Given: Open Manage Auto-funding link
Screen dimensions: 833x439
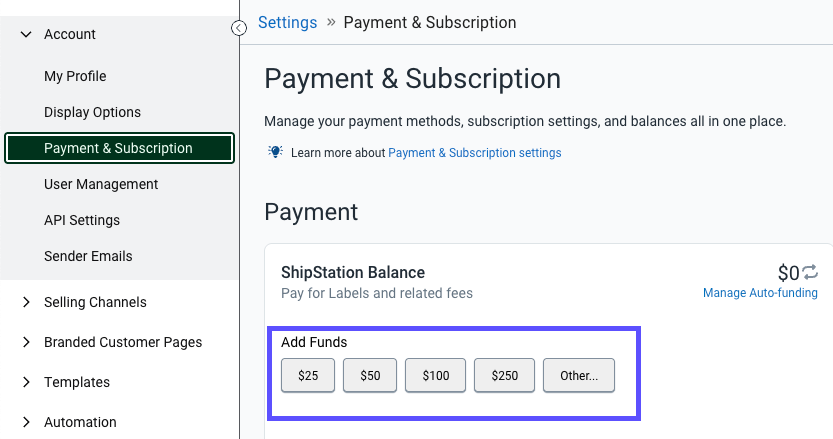Looking at the screenshot, I should click(x=760, y=293).
